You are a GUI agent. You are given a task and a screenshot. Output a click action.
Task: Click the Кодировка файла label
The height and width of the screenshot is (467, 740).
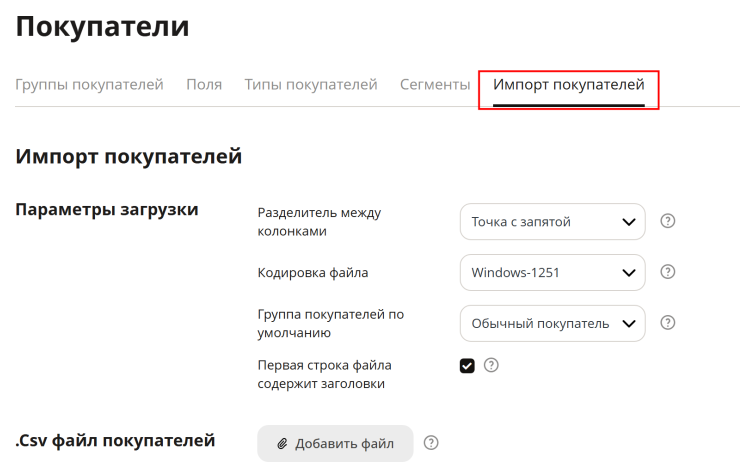tap(313, 273)
